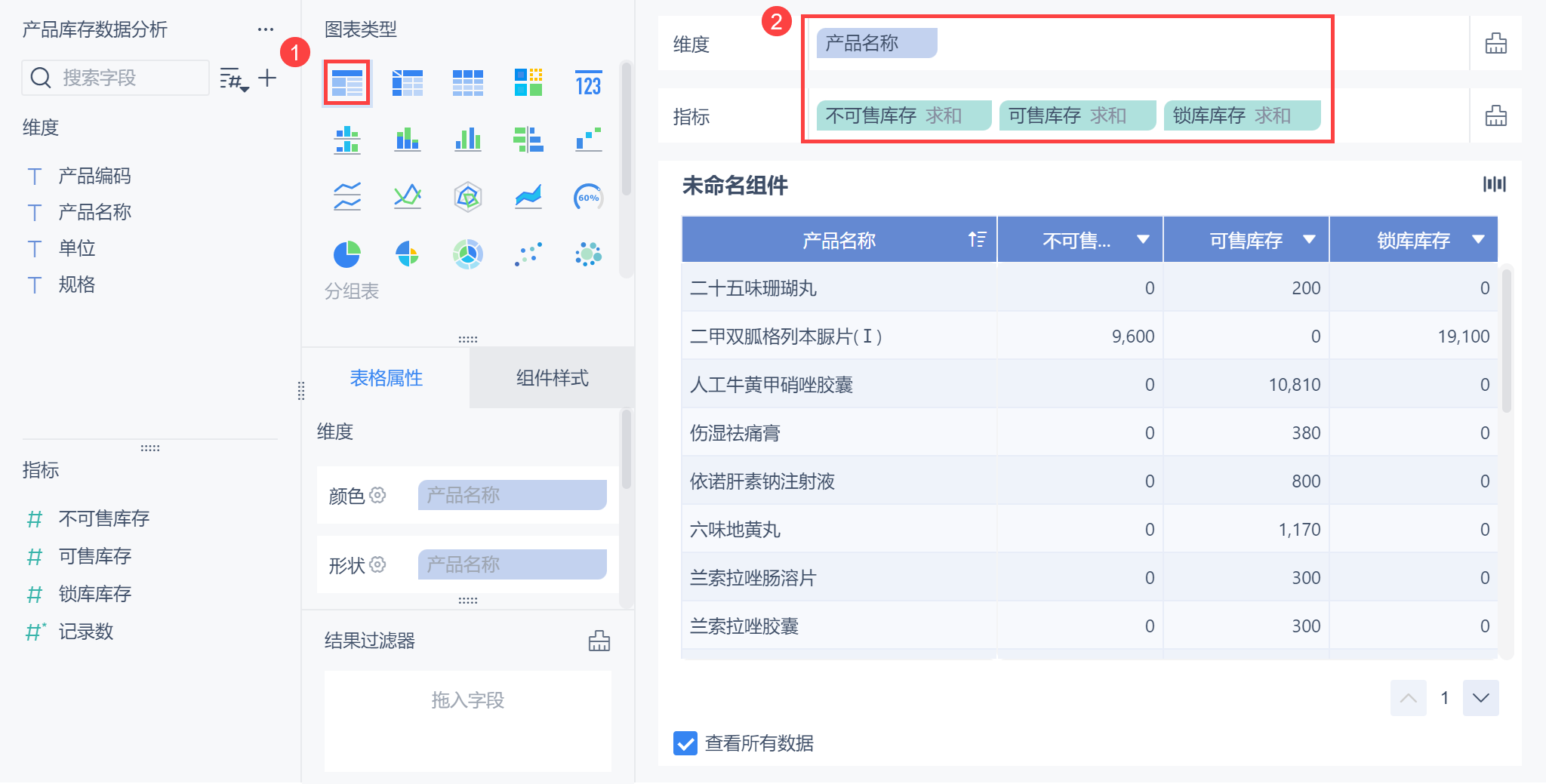Click the add field plus icon
Viewport: 1546px width, 784px height.
click(267, 78)
